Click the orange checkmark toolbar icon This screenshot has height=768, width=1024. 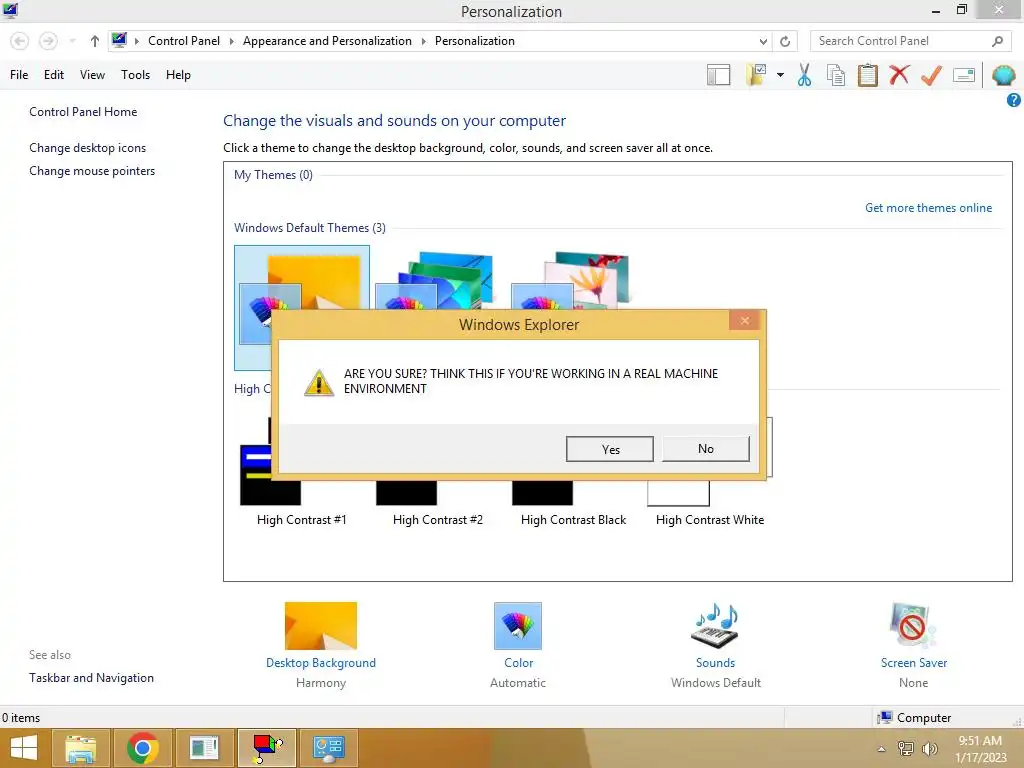click(x=931, y=75)
